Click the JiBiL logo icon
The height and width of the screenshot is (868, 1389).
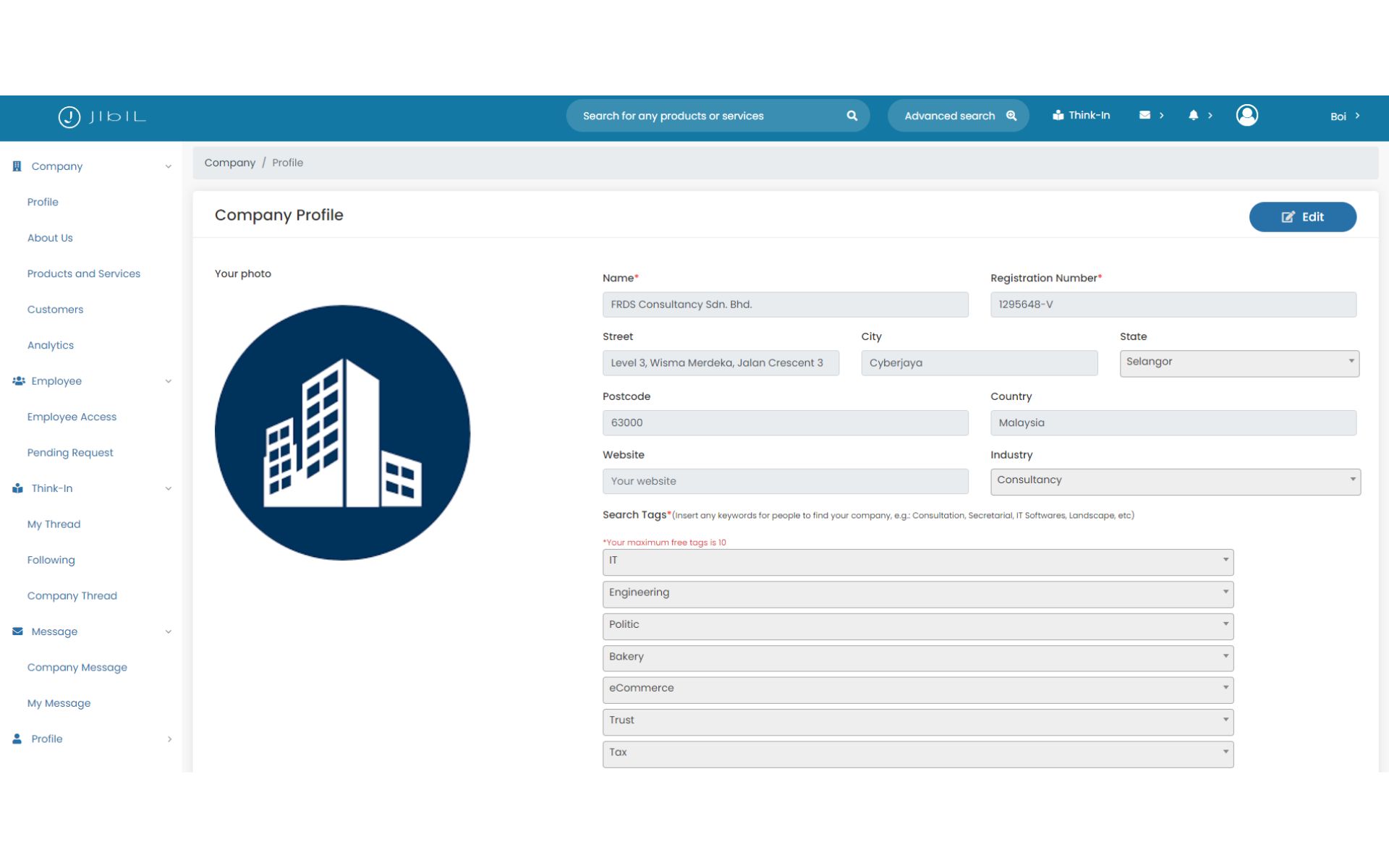[x=69, y=116]
